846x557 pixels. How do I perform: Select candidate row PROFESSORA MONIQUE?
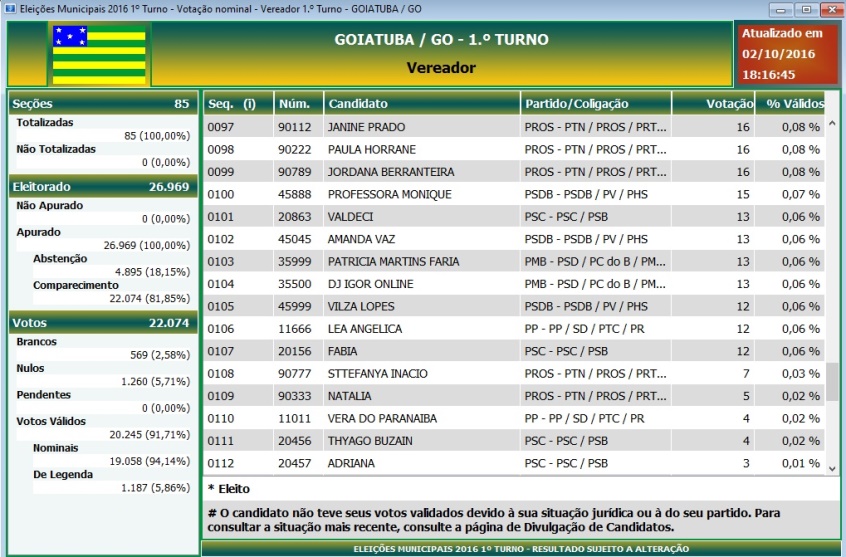(514, 194)
